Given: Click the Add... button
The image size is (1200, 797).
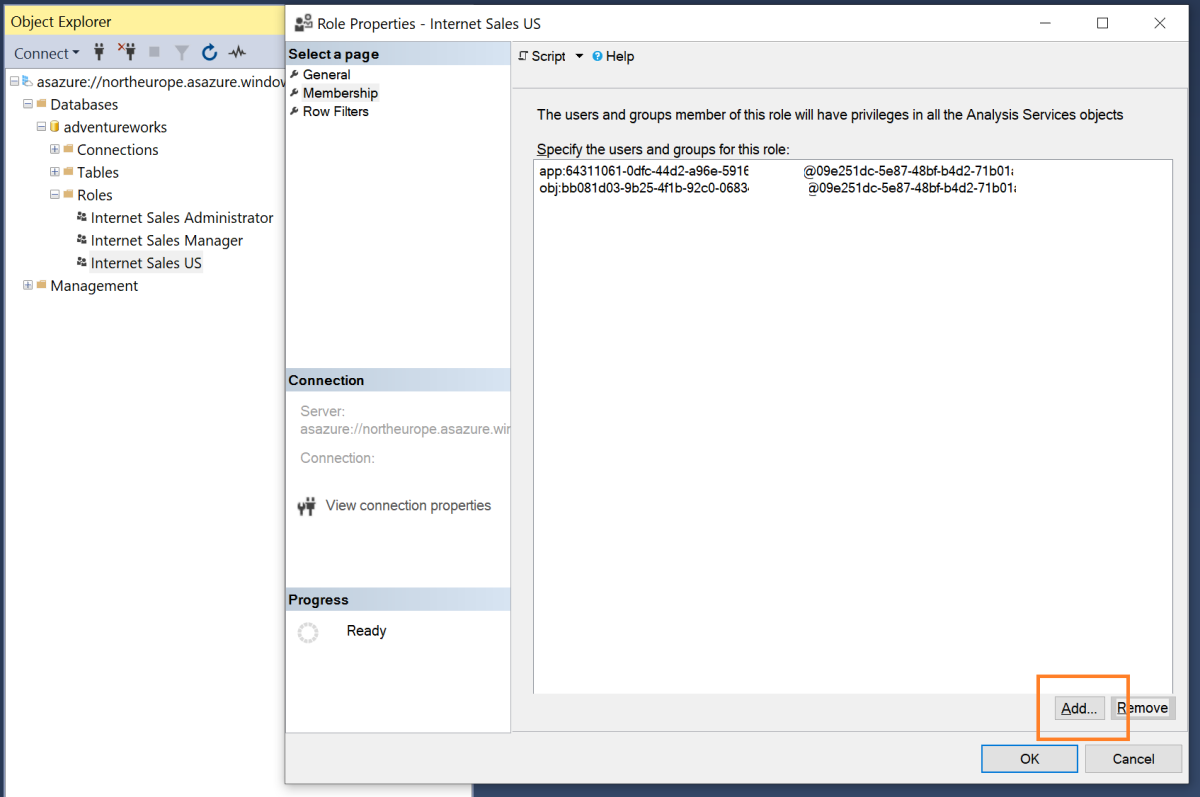Looking at the screenshot, I should click(1079, 708).
